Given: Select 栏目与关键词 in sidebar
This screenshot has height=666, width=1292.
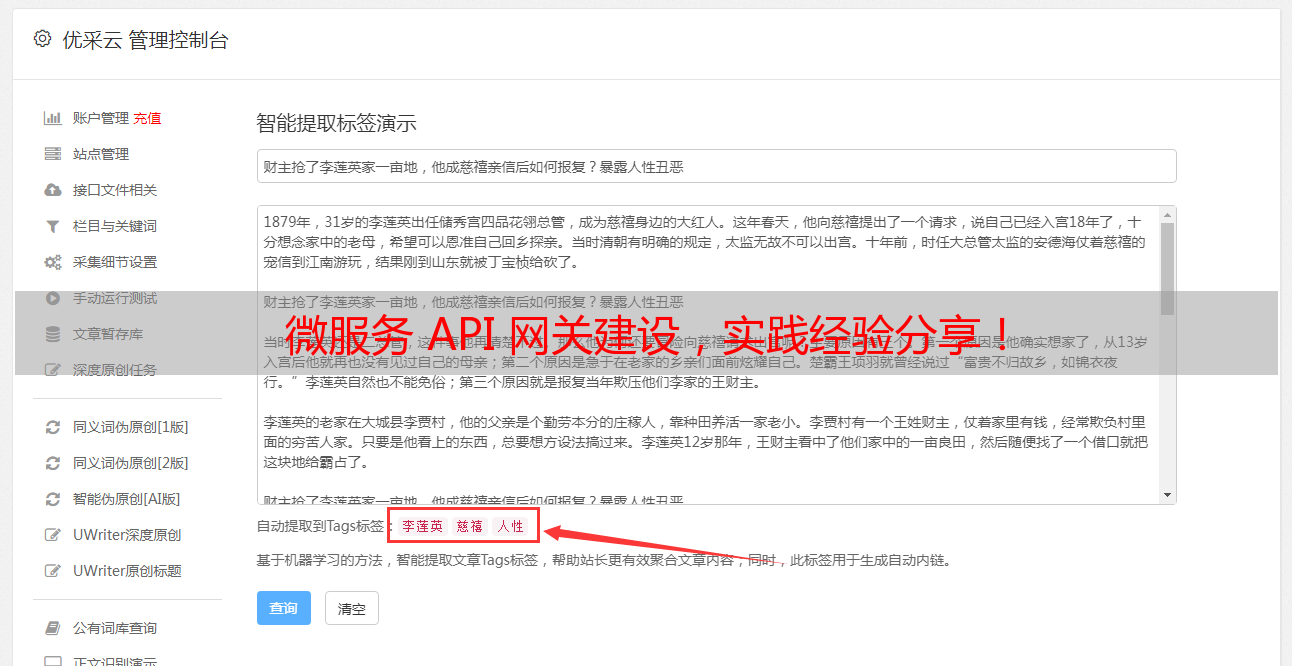Looking at the screenshot, I should pyautogui.click(x=115, y=226).
